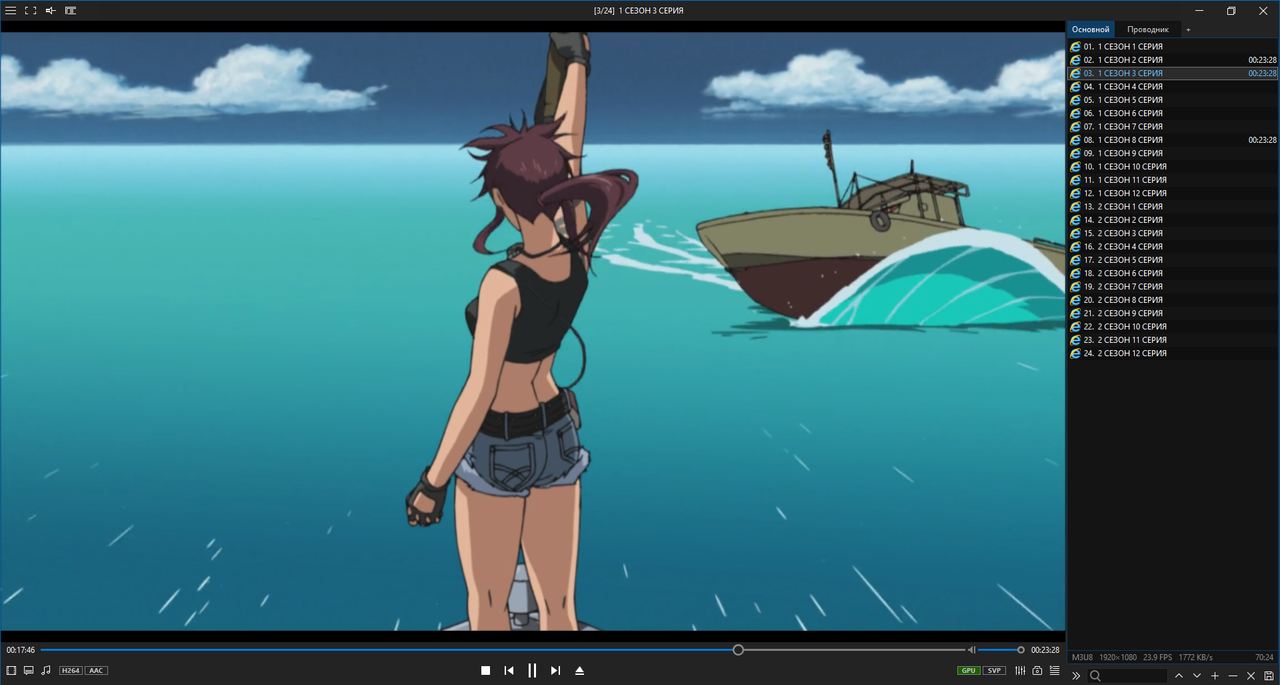Screen dimensions: 1280x685
Task: Switch to the Основной tab
Action: click(x=1091, y=30)
